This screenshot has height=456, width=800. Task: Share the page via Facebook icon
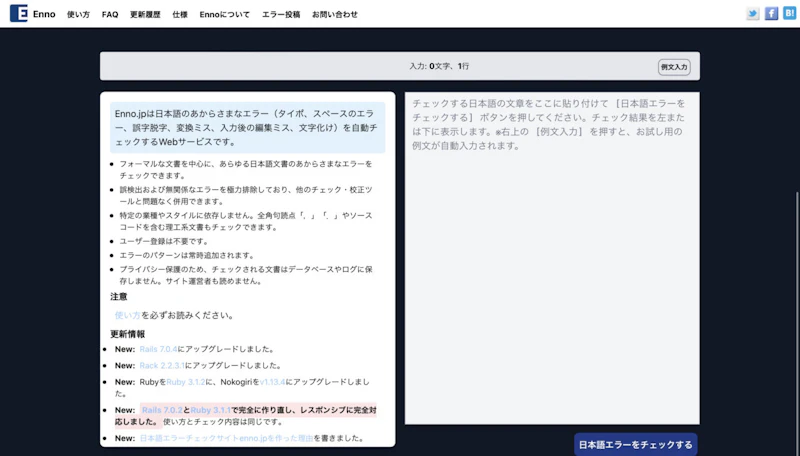(x=771, y=14)
